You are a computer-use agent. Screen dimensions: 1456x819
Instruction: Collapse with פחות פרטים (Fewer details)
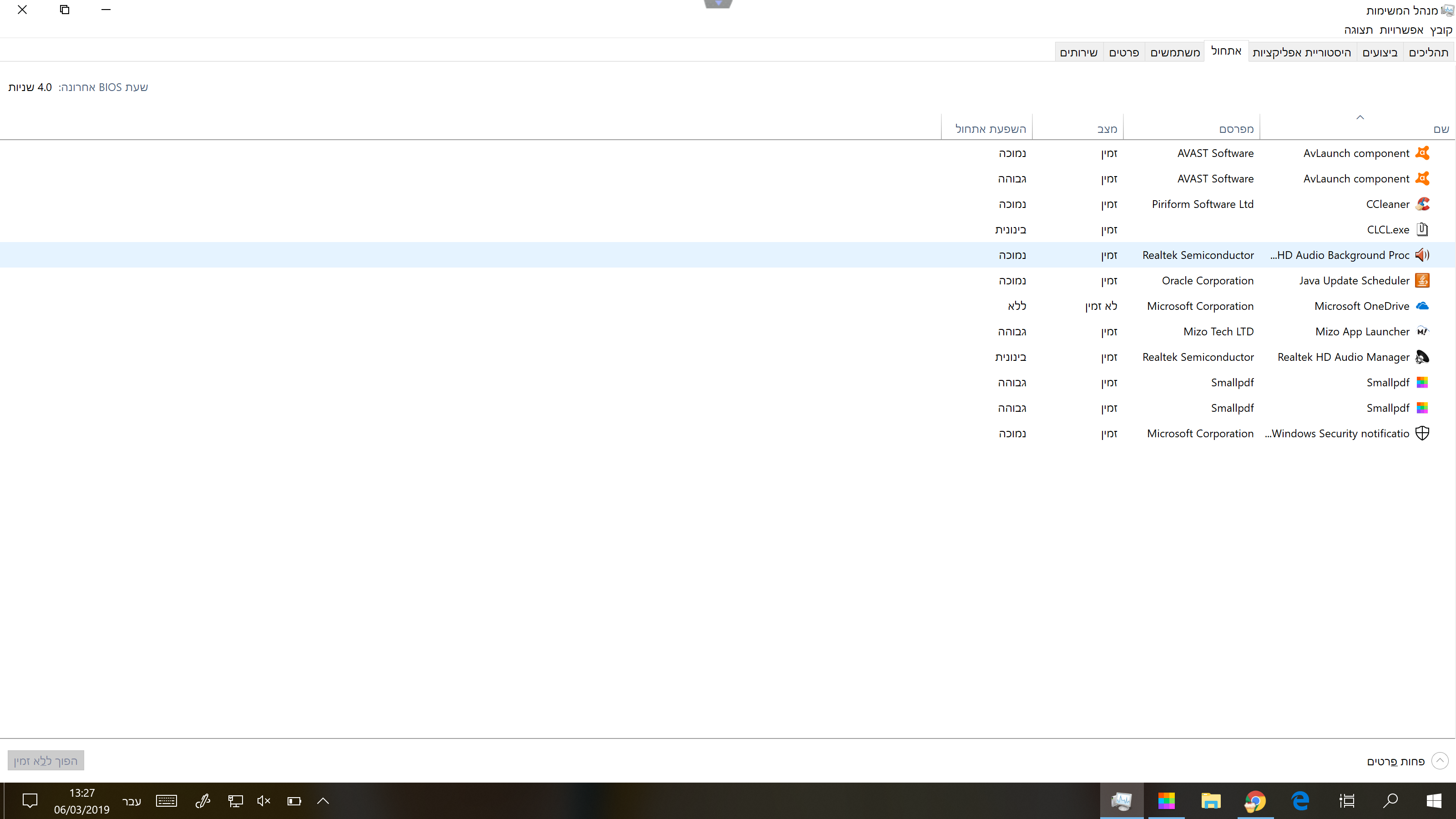[1407, 761]
